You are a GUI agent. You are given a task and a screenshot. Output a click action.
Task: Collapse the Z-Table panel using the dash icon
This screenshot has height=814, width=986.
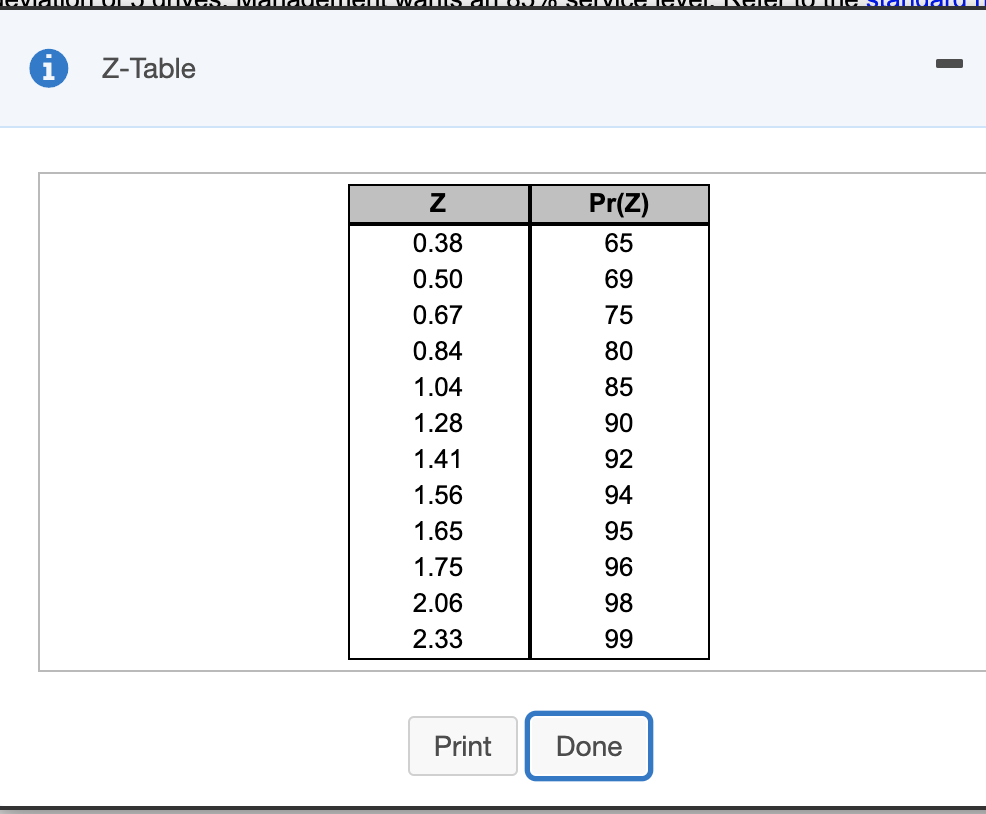coord(949,64)
